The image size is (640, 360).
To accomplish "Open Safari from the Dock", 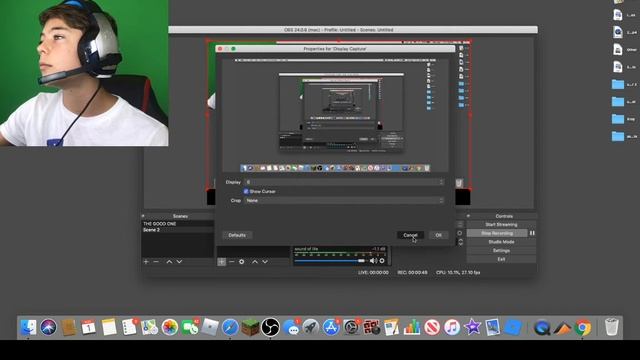I will coord(230,327).
